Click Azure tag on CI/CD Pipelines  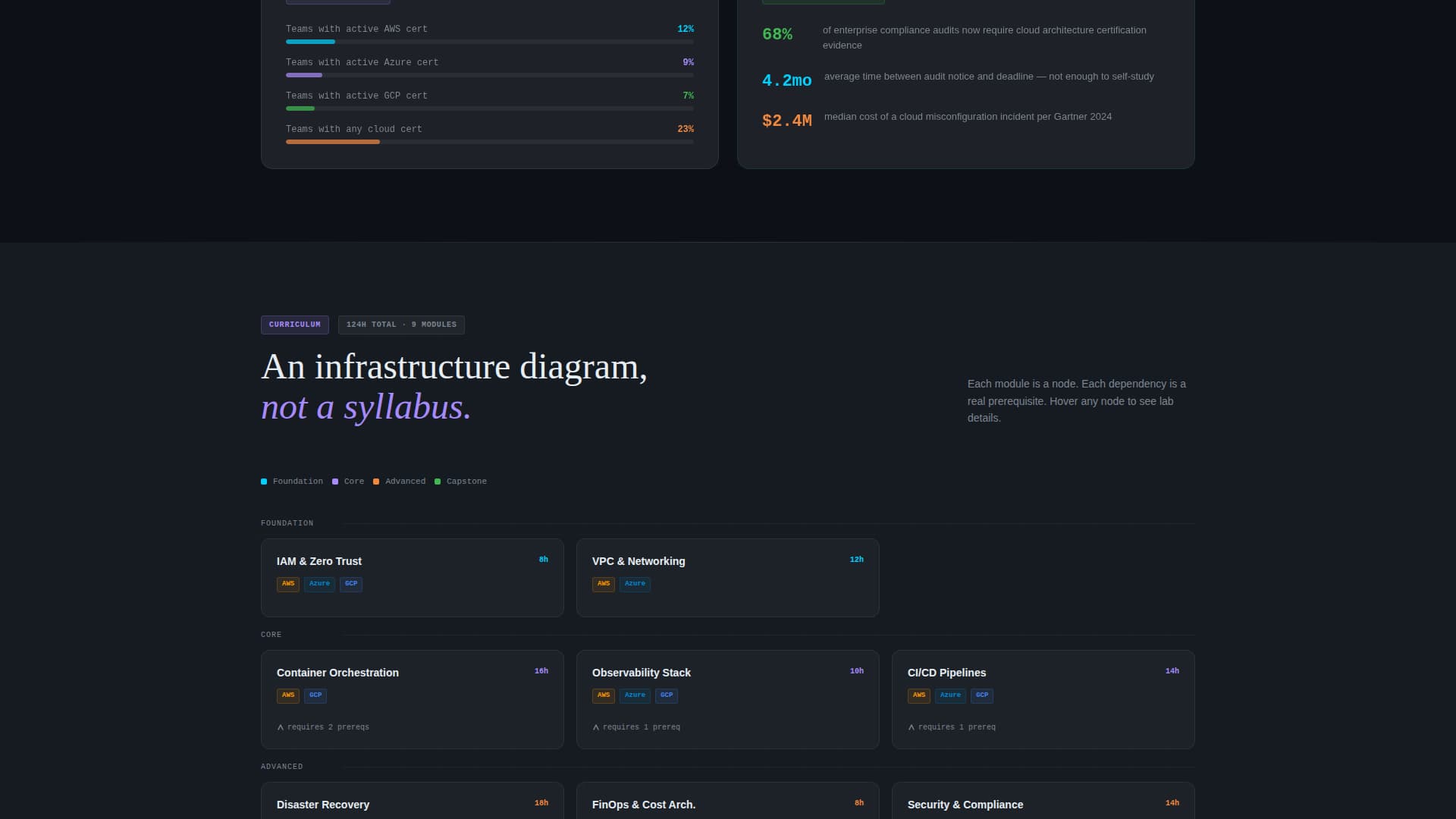pos(950,695)
